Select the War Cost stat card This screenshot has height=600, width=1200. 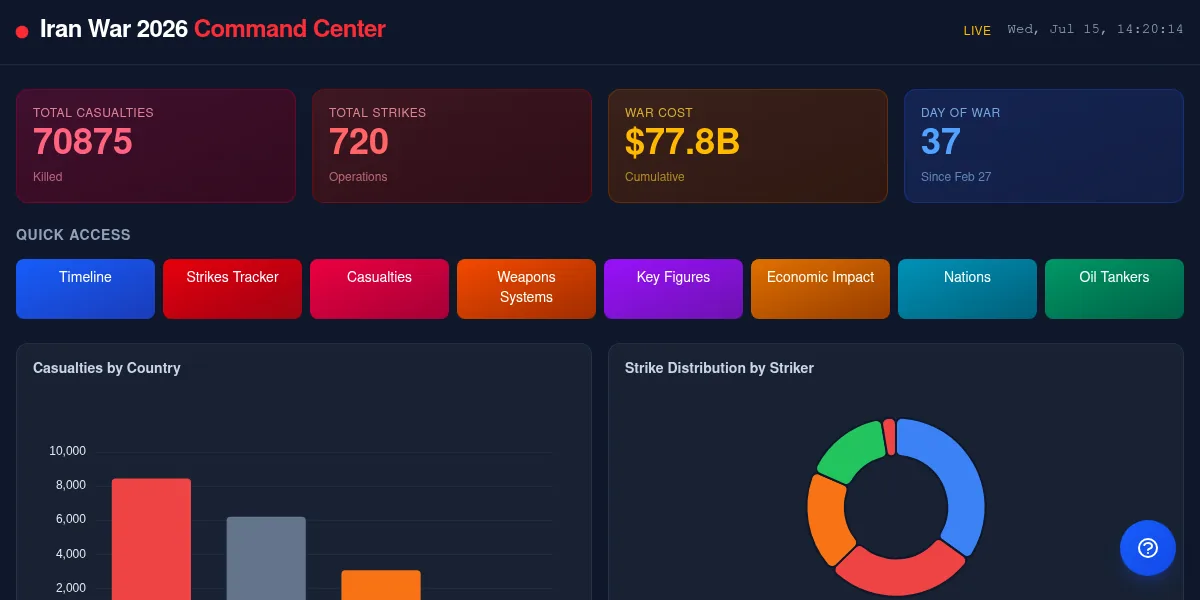[748, 146]
